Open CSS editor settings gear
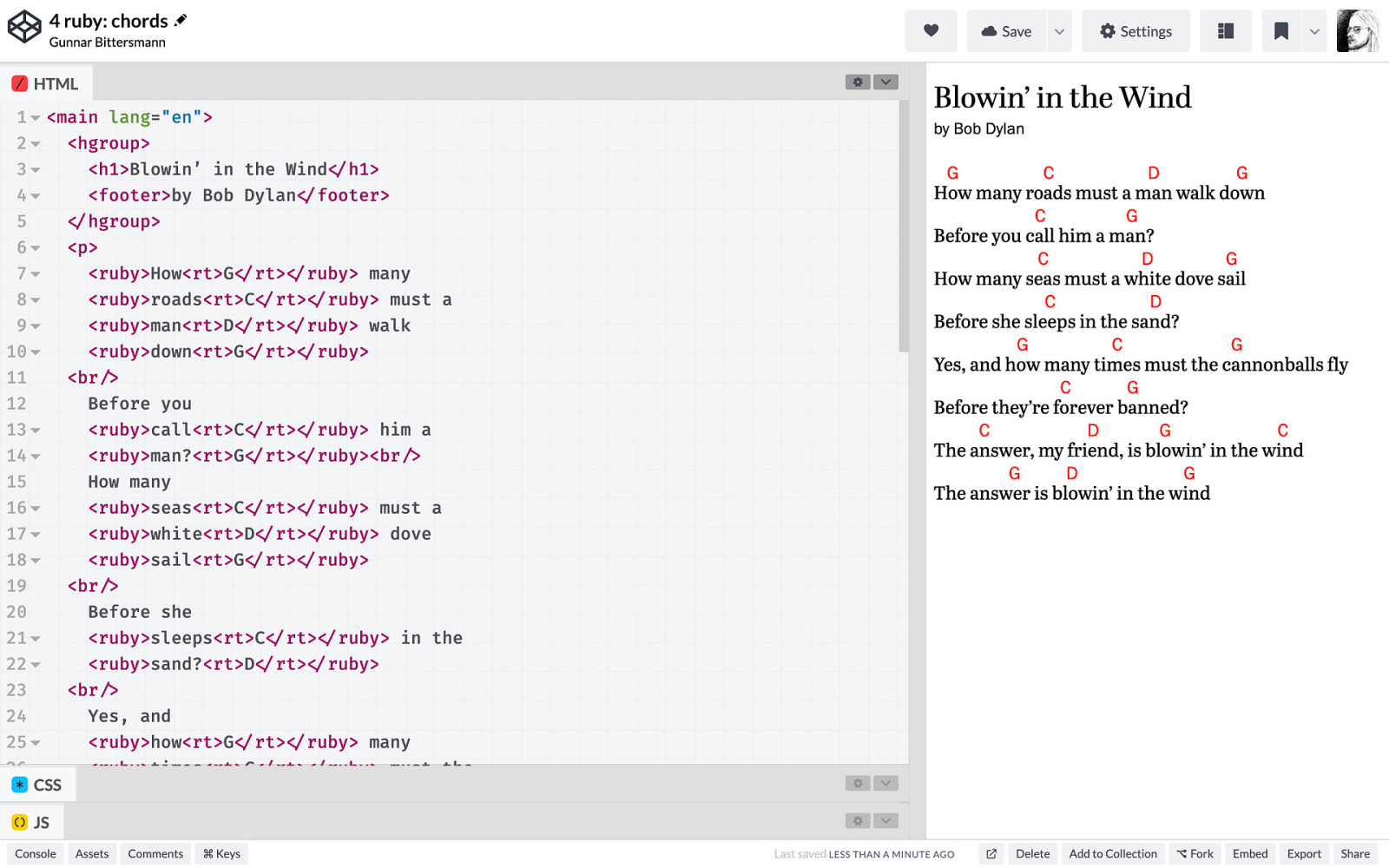Screen dimensions: 1389x868 [x=858, y=783]
